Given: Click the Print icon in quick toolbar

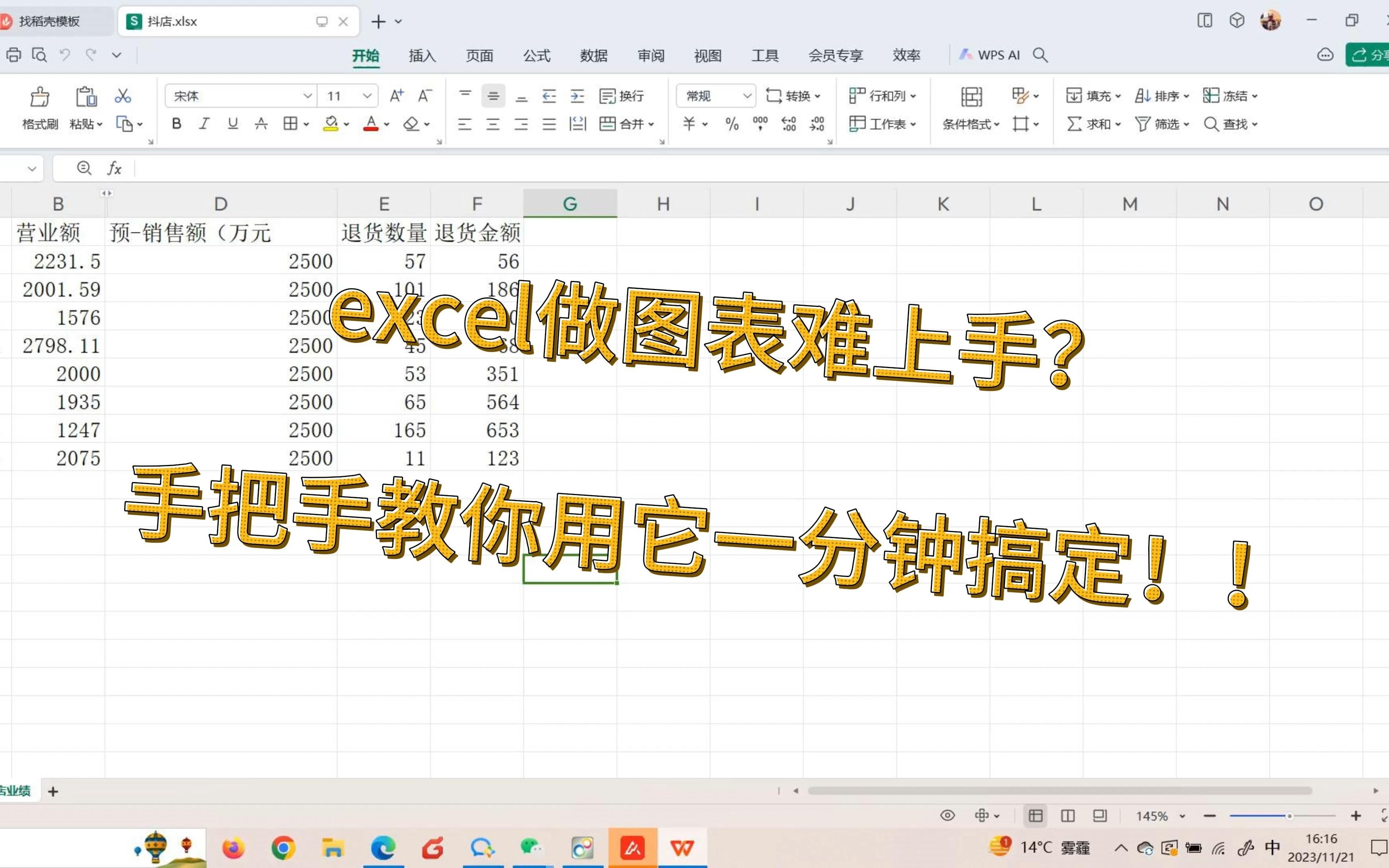Looking at the screenshot, I should point(14,55).
